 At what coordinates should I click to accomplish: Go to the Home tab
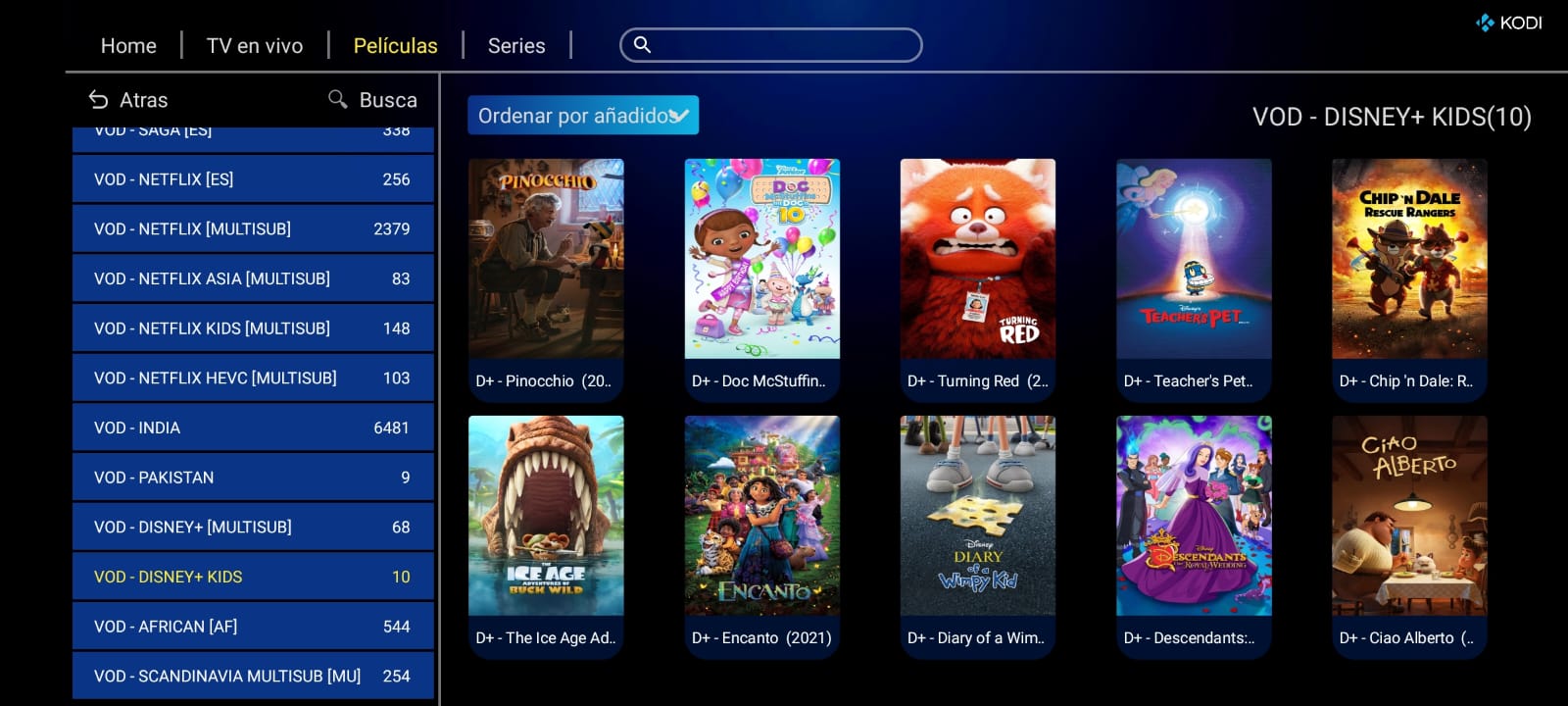128,46
